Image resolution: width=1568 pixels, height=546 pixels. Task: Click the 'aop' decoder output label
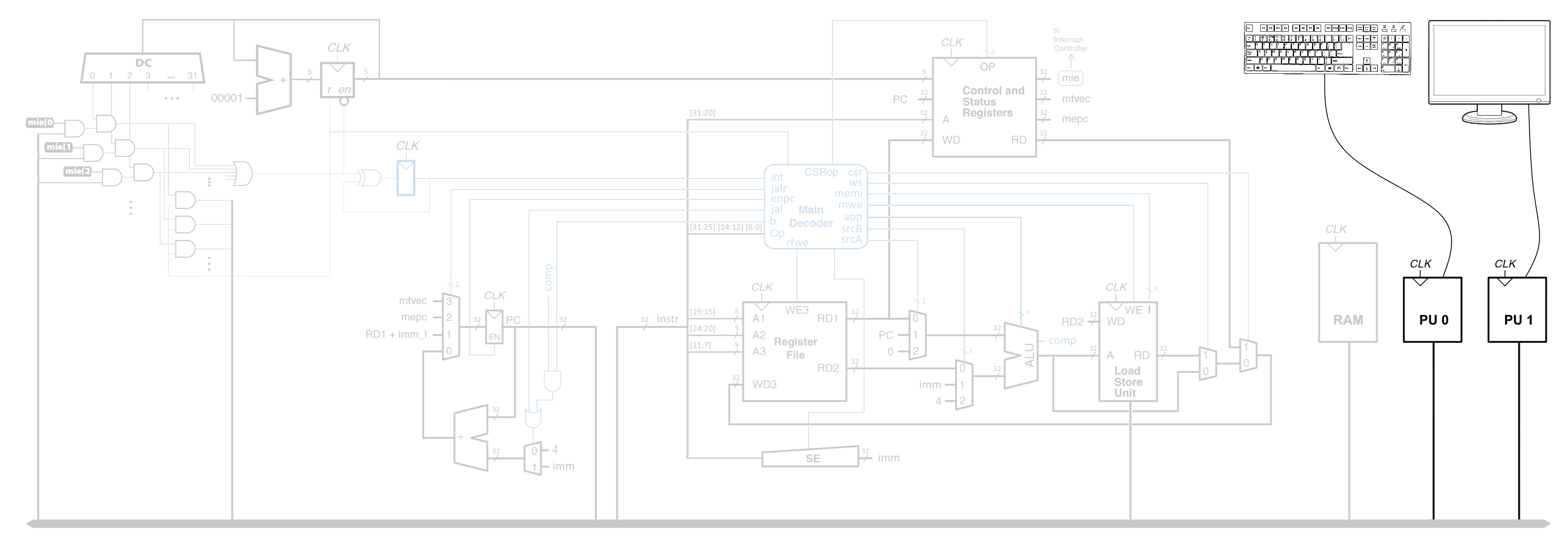coord(853,217)
